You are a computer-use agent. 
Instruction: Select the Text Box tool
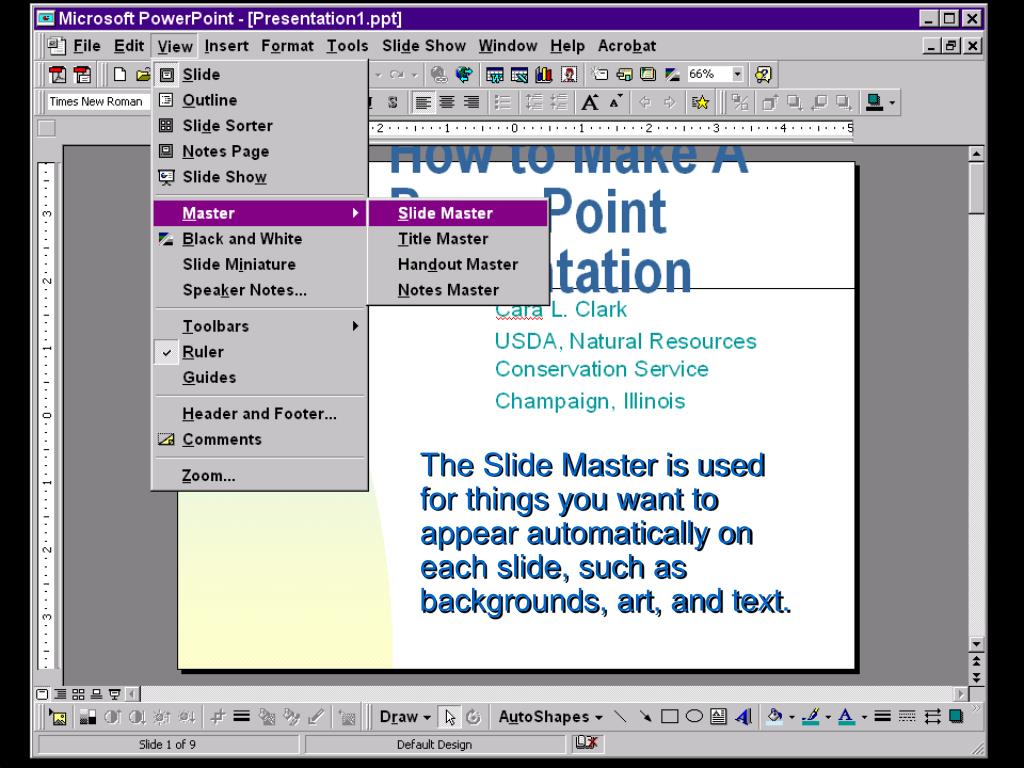point(718,717)
